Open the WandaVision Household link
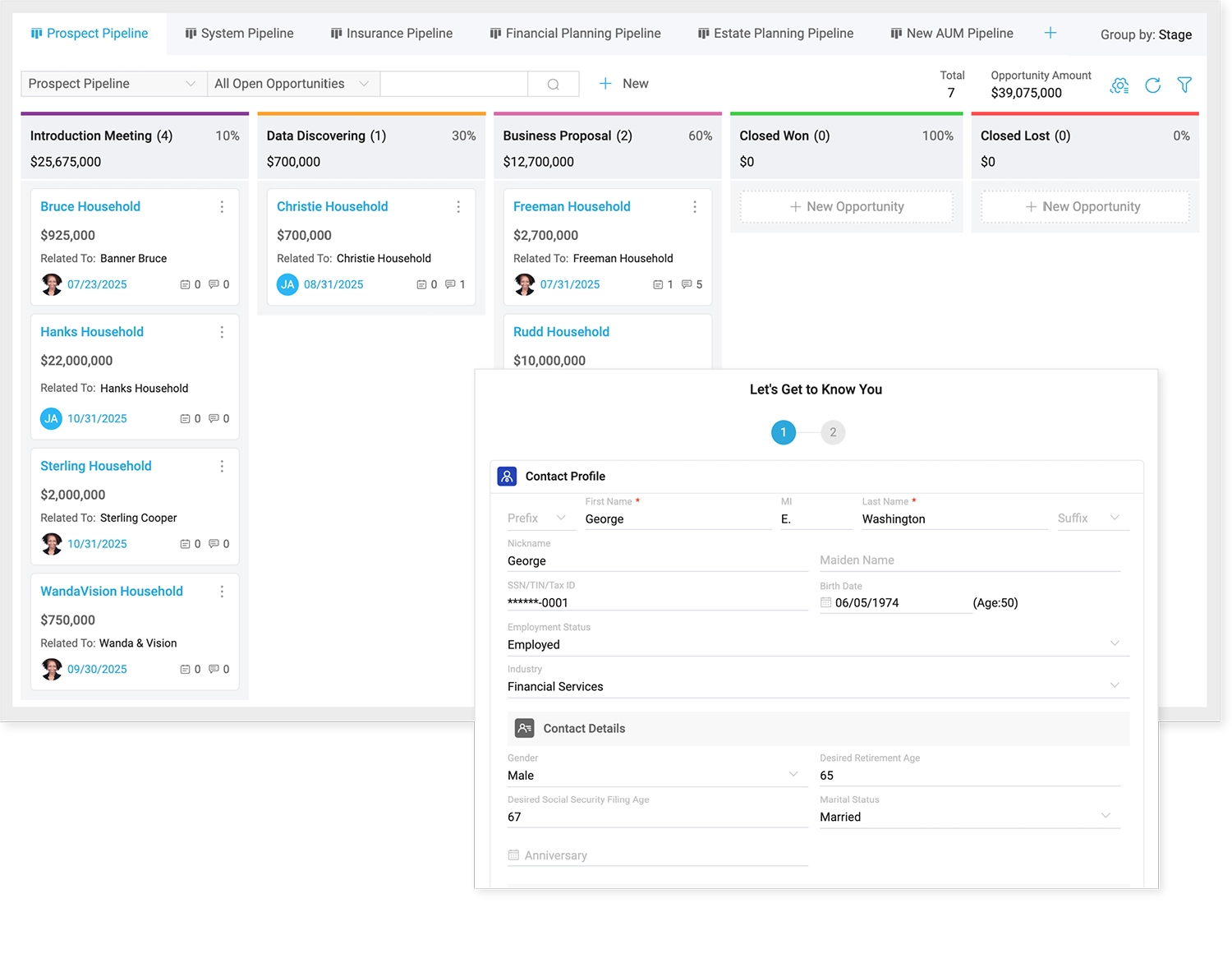The width and height of the screenshot is (1232, 963). pyautogui.click(x=112, y=592)
